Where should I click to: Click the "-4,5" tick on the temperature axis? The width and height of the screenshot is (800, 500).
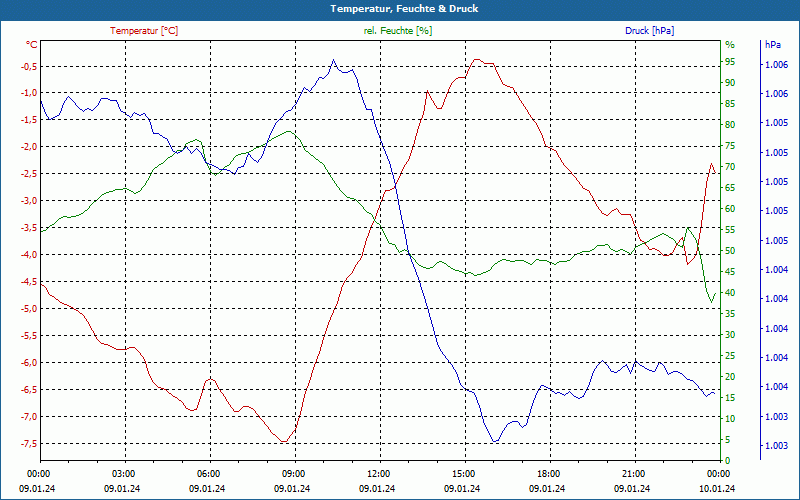[29, 282]
